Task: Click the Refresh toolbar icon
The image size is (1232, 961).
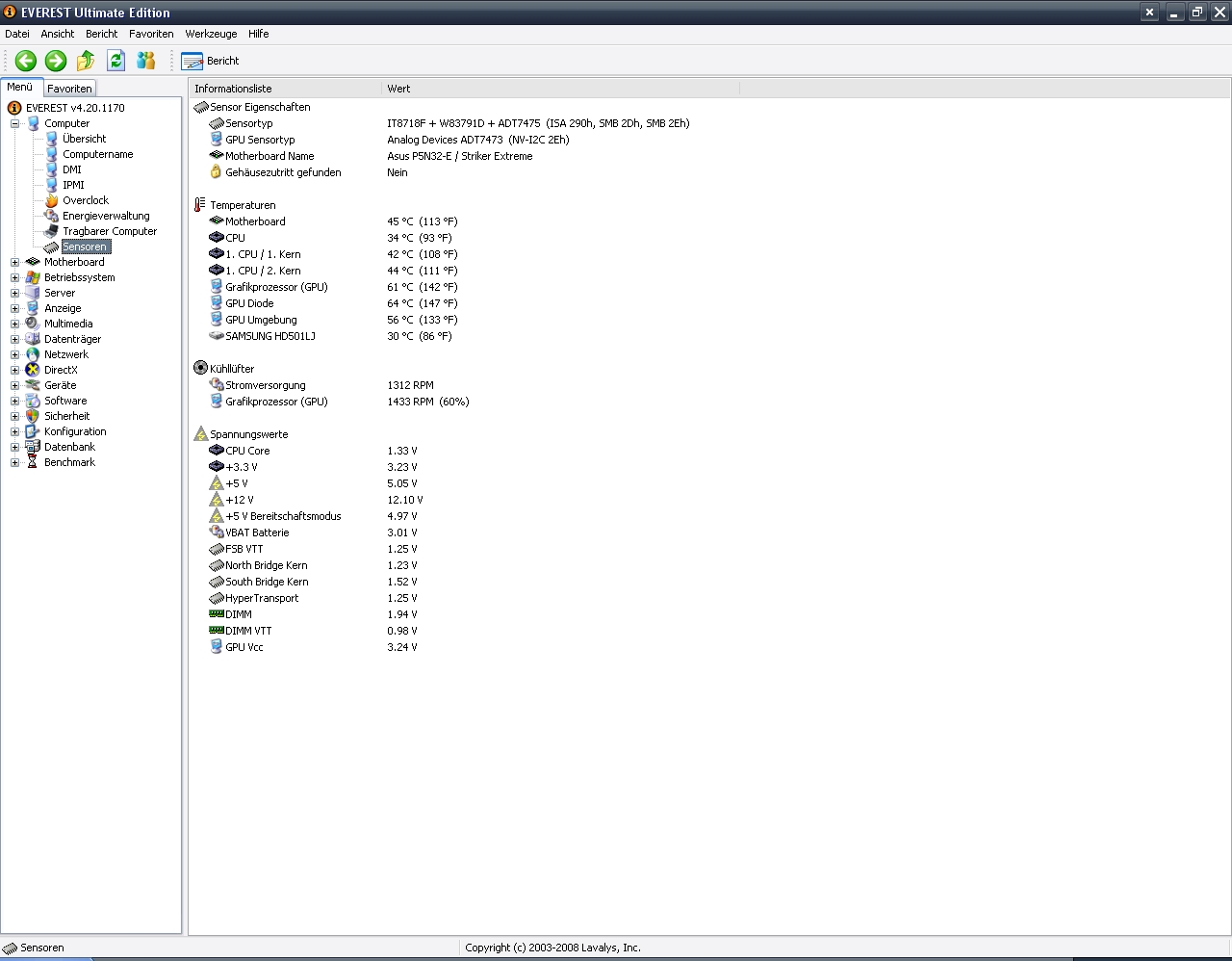Action: (116, 61)
